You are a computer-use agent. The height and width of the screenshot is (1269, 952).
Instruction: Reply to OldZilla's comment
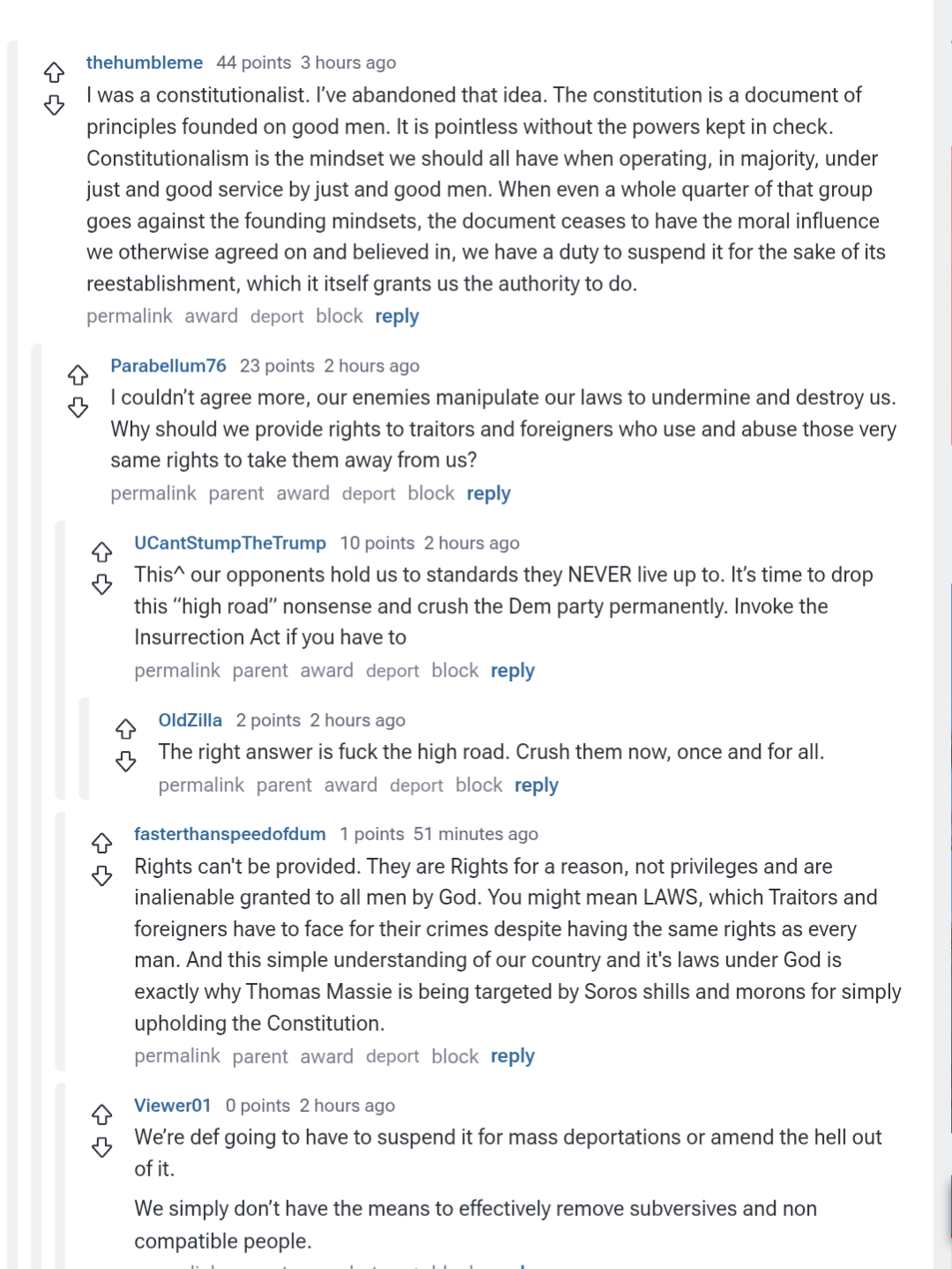point(536,785)
